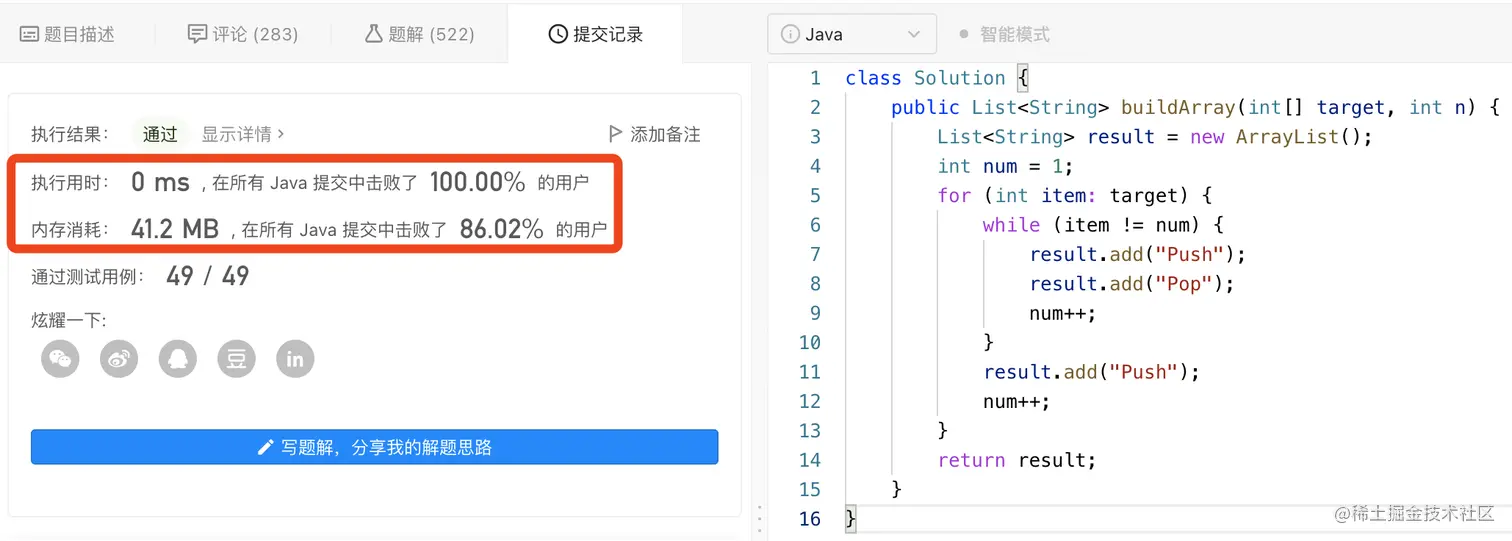The height and width of the screenshot is (541, 1512).
Task: Click the result.add("Pop") line
Action: click(x=1132, y=283)
